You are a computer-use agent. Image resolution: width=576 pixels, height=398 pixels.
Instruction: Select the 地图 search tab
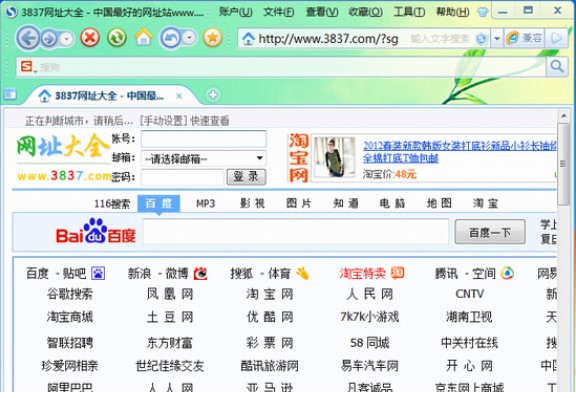coord(439,203)
